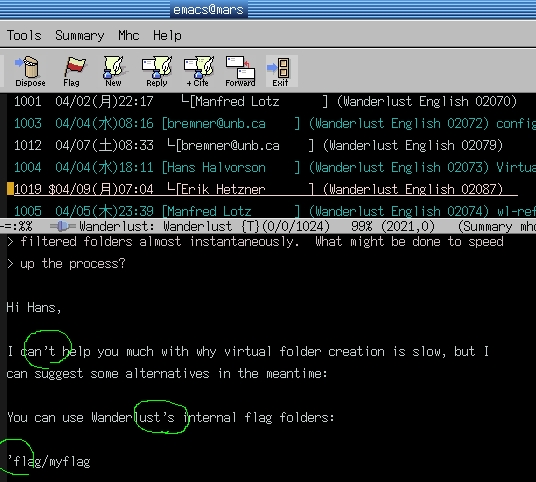Click the thread branch marker before Erik Hetzner

(171, 187)
